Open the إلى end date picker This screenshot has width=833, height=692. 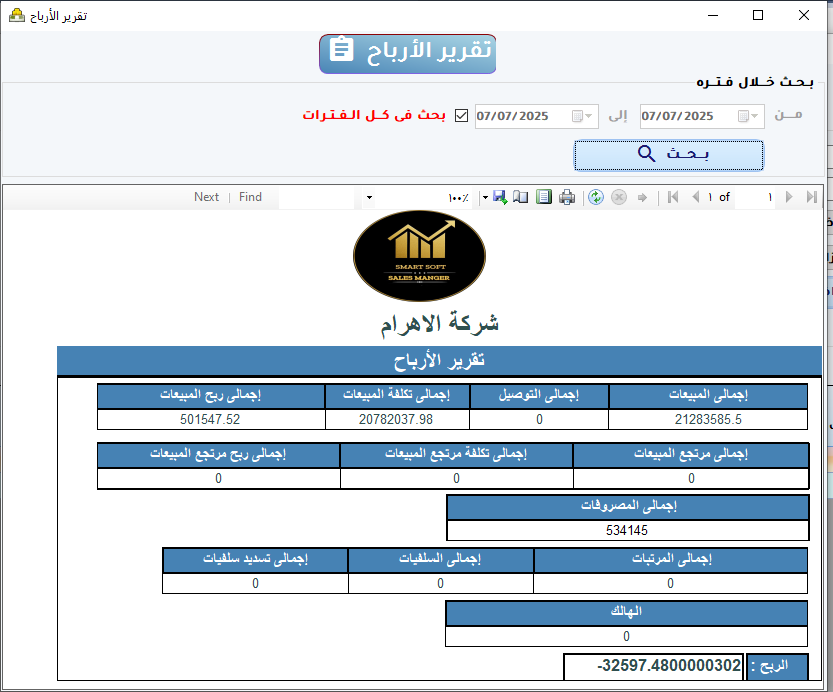588,115
